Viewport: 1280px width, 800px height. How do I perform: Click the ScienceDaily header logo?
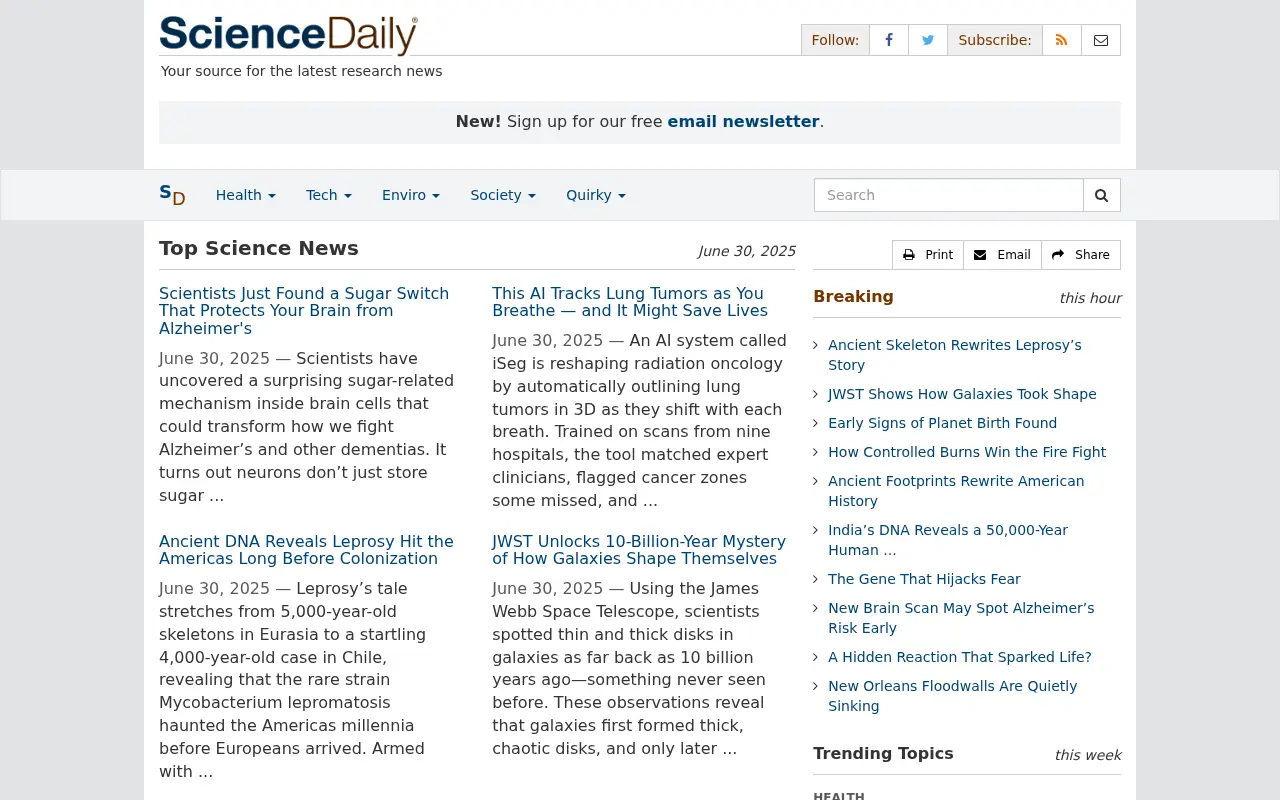[288, 35]
